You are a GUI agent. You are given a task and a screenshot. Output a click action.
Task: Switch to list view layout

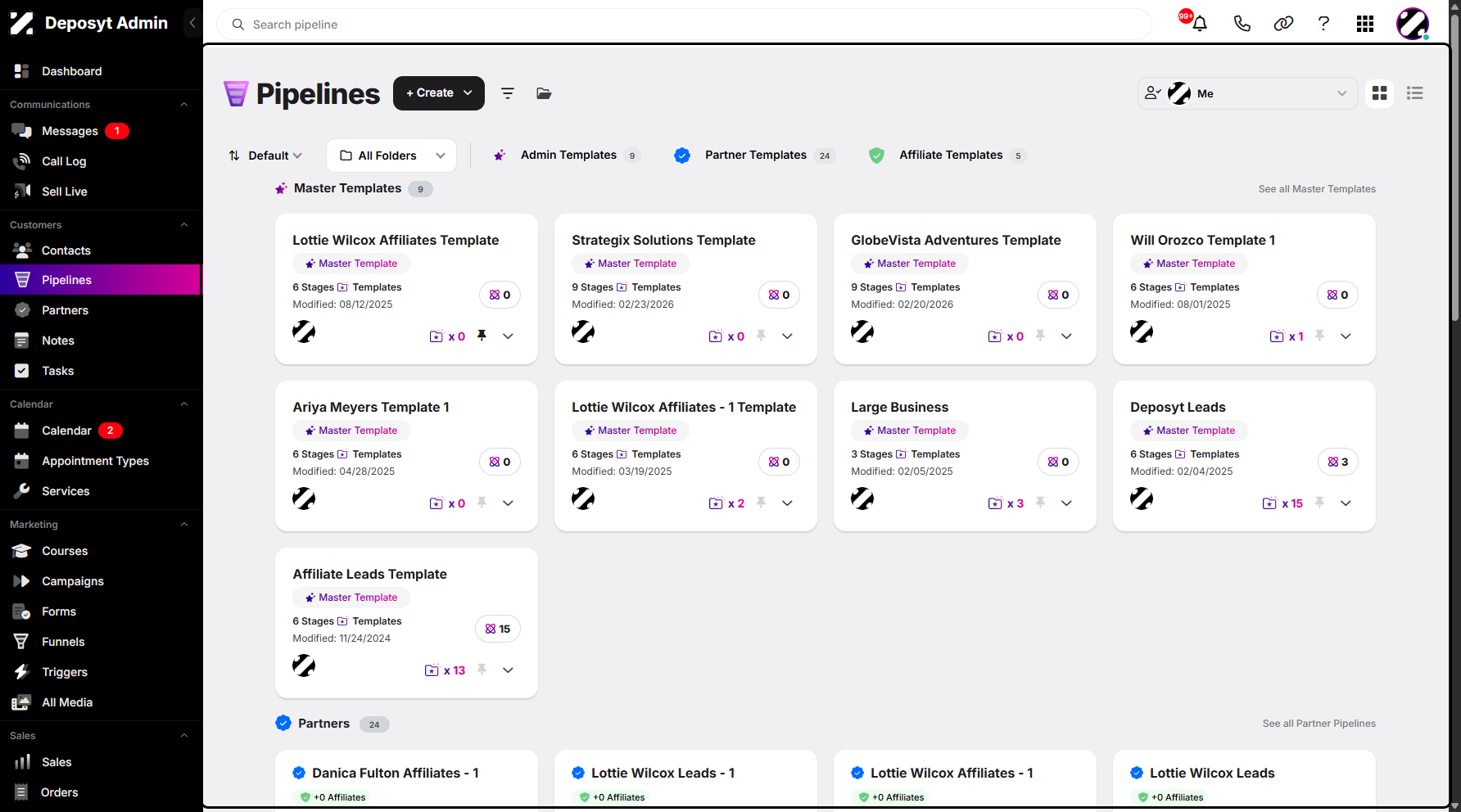[1414, 93]
